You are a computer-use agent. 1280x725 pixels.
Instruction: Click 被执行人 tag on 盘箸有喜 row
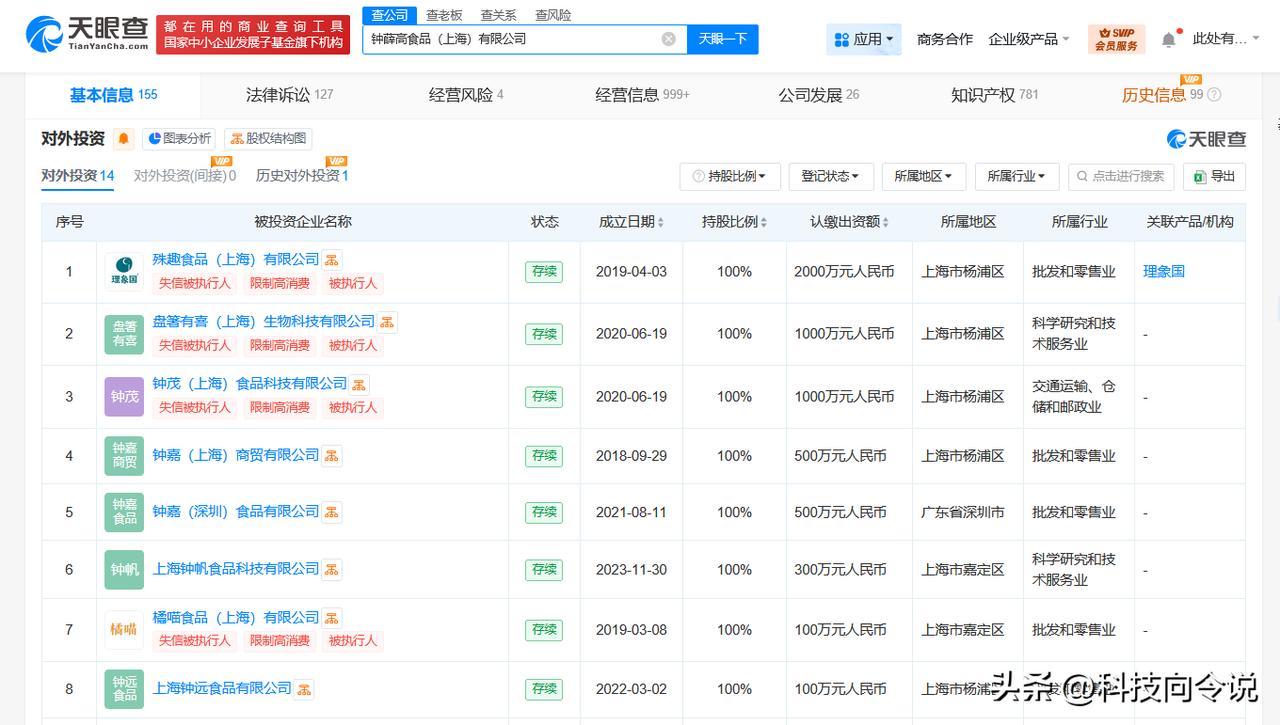pyautogui.click(x=353, y=346)
